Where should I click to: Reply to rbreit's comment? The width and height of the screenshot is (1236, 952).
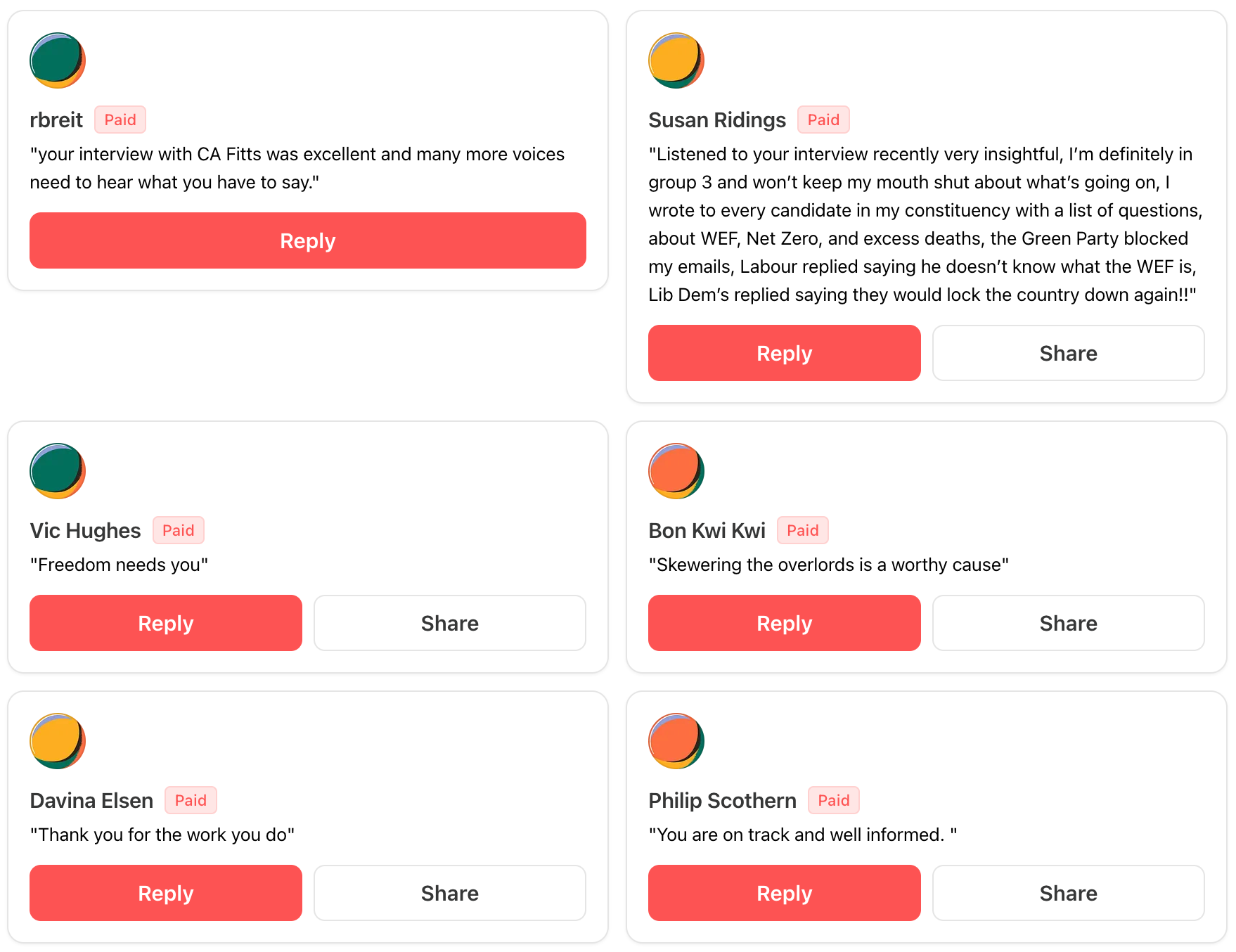tap(307, 240)
